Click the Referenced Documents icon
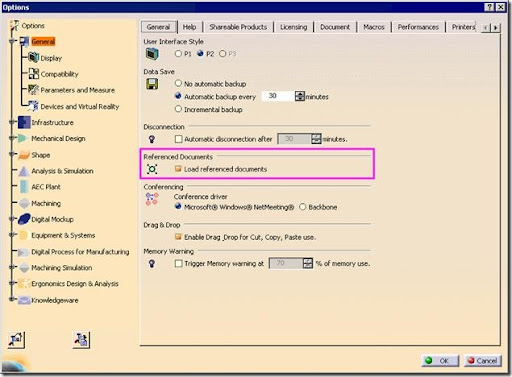Image resolution: width=512 pixels, height=377 pixels. click(x=152, y=169)
